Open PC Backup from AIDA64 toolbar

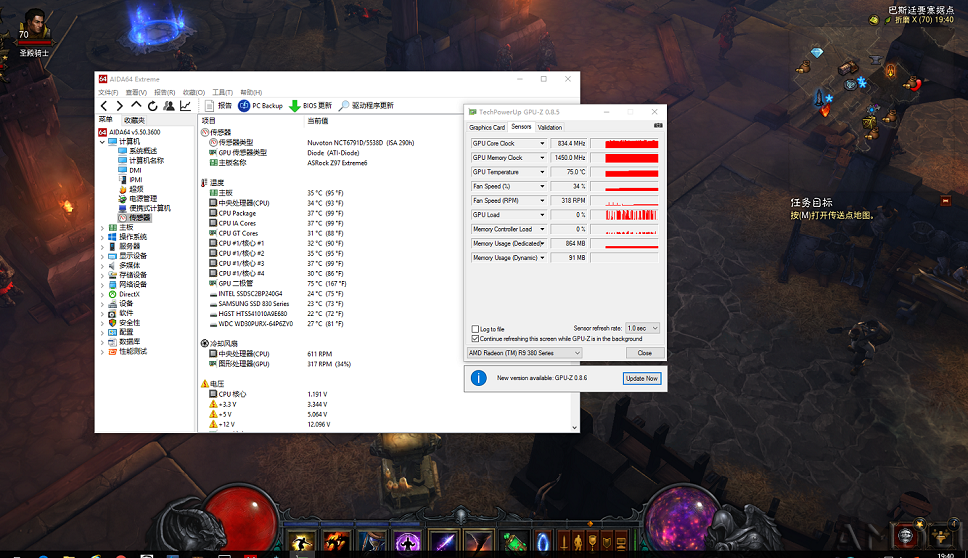(x=261, y=106)
